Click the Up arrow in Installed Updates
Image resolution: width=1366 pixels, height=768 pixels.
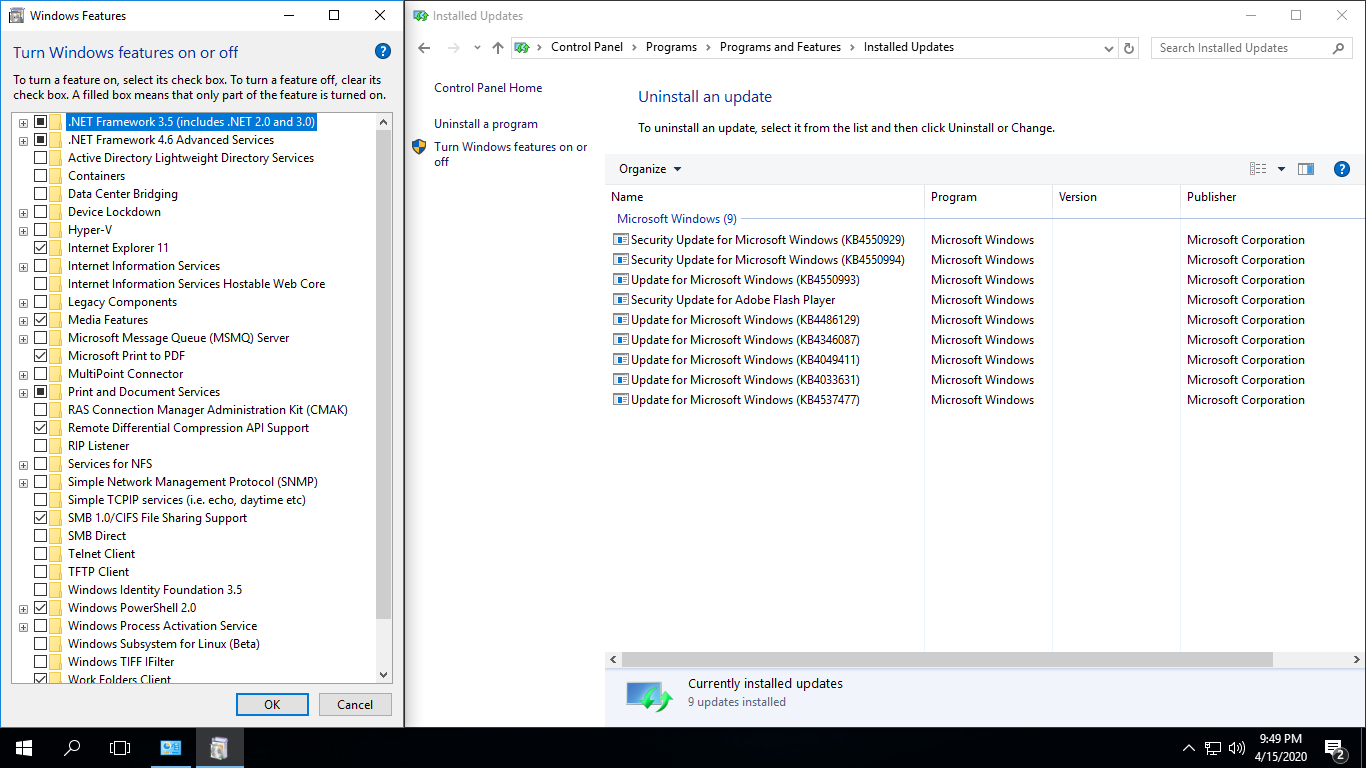point(498,48)
